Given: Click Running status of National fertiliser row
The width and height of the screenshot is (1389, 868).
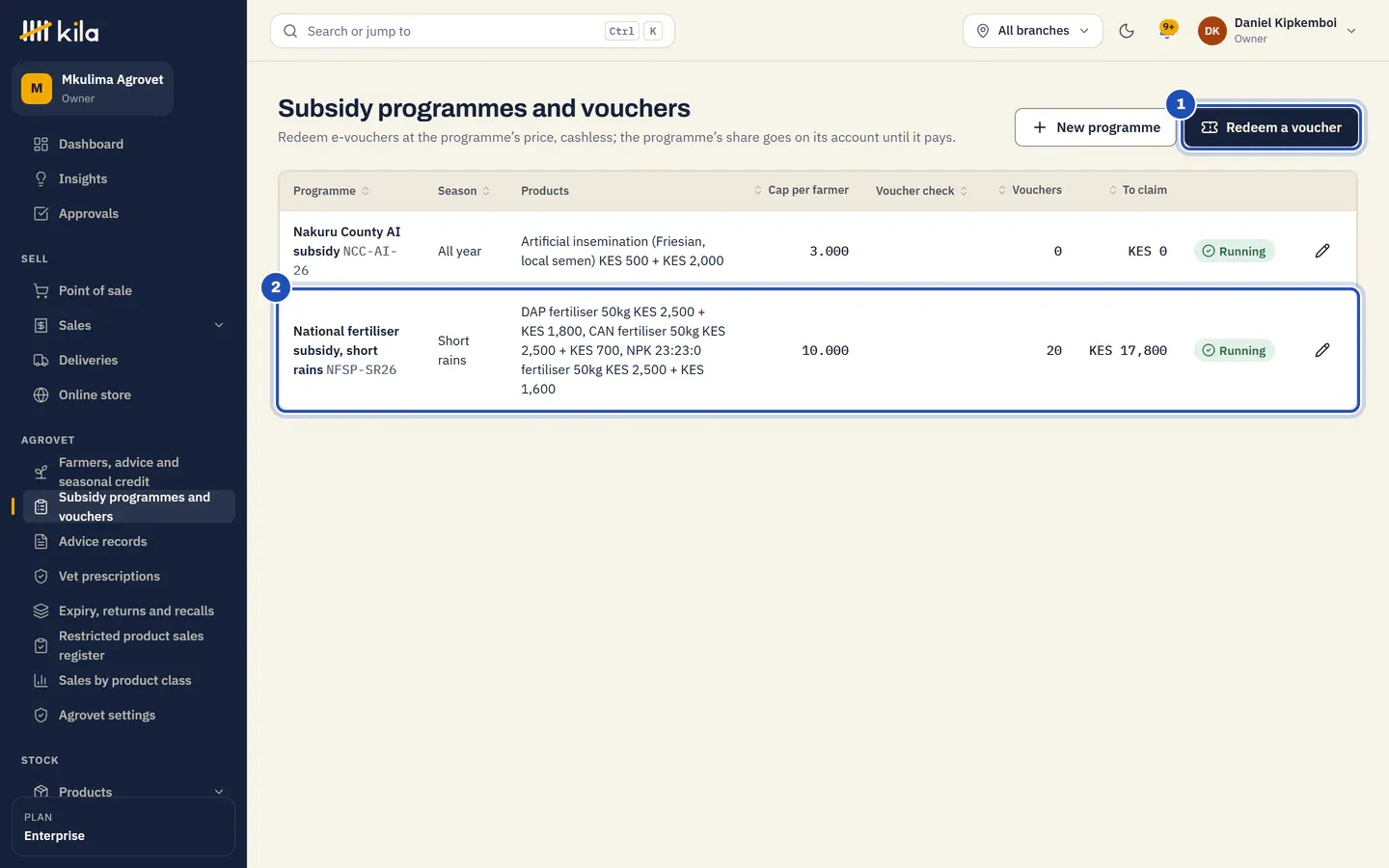Looking at the screenshot, I should click(1234, 350).
